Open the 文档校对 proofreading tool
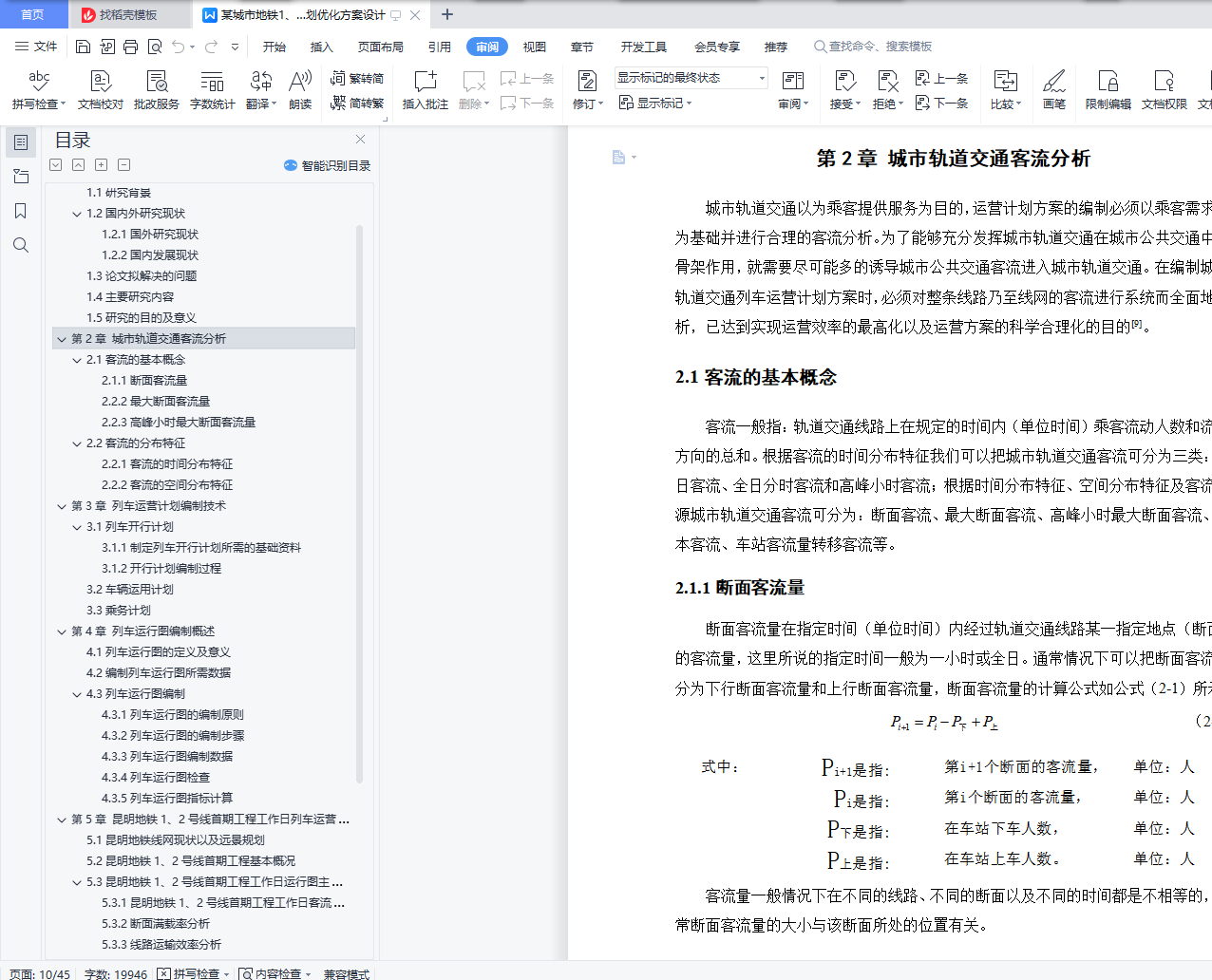The width and height of the screenshot is (1212, 980). 101,89
